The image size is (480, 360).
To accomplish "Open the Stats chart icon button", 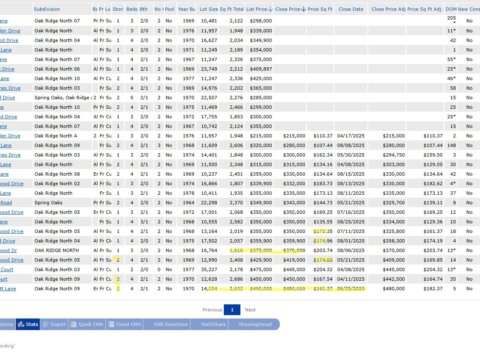I will 28,324.
